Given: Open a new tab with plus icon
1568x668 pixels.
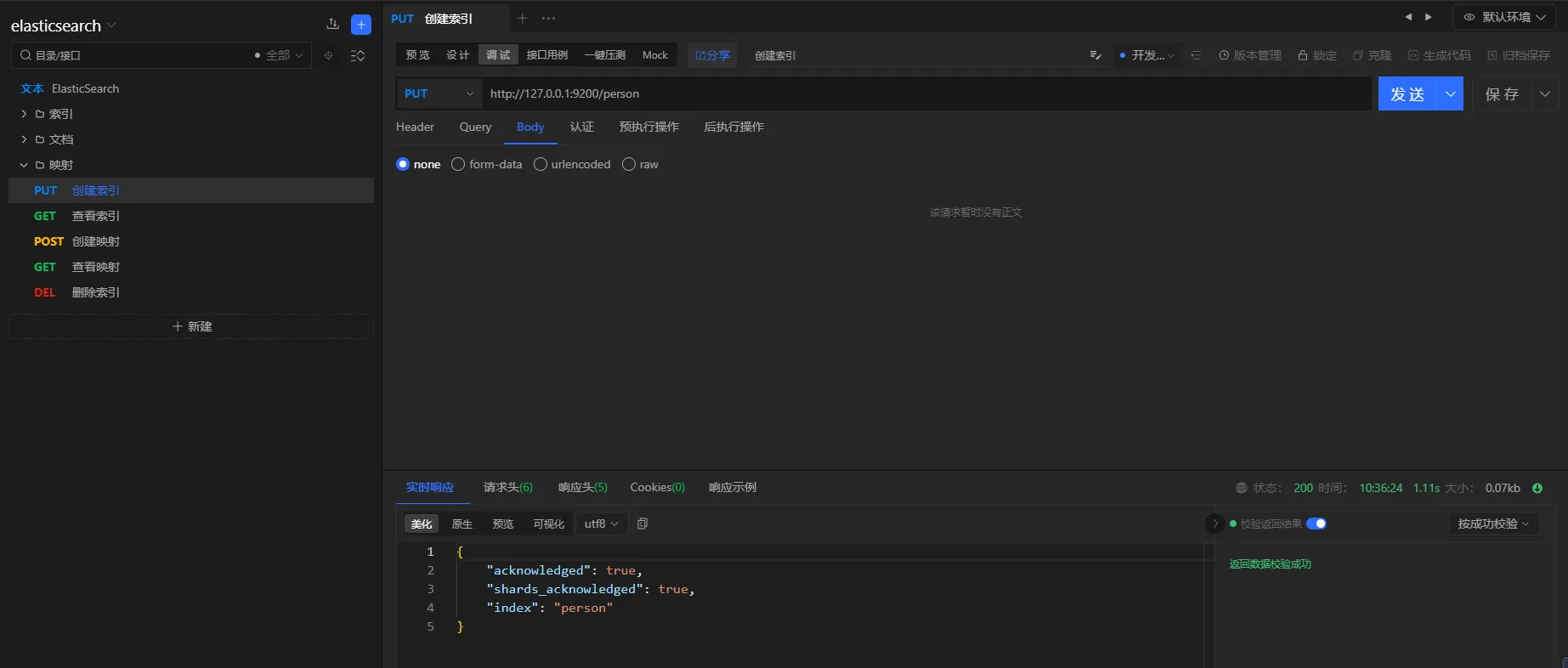Looking at the screenshot, I should (x=523, y=18).
